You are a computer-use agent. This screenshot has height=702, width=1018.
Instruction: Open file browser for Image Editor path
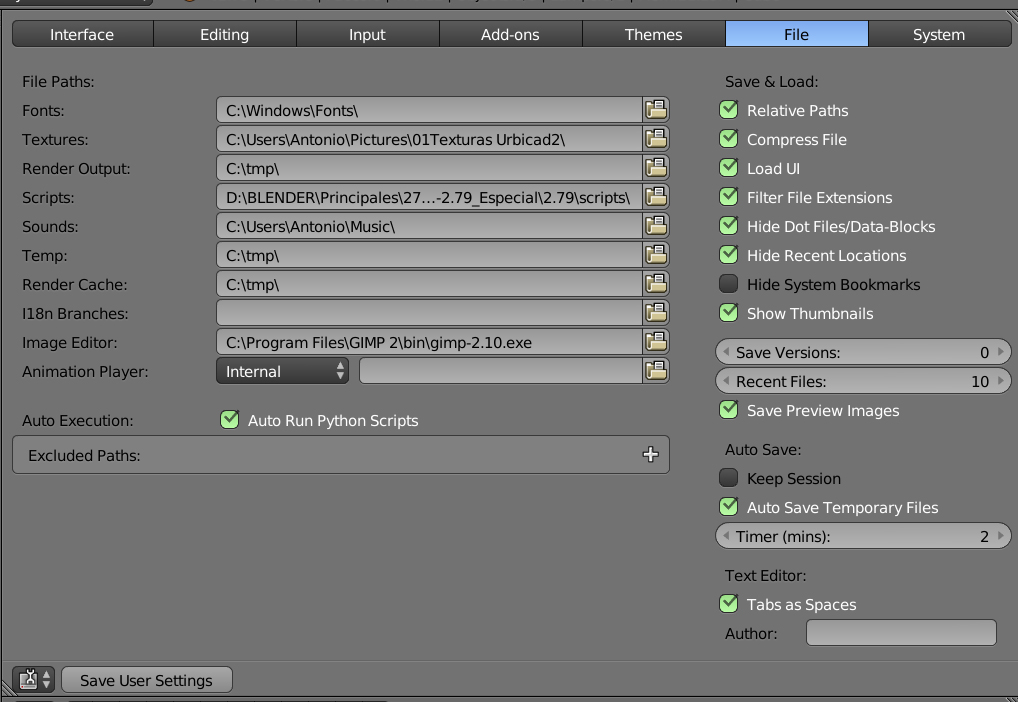point(656,342)
